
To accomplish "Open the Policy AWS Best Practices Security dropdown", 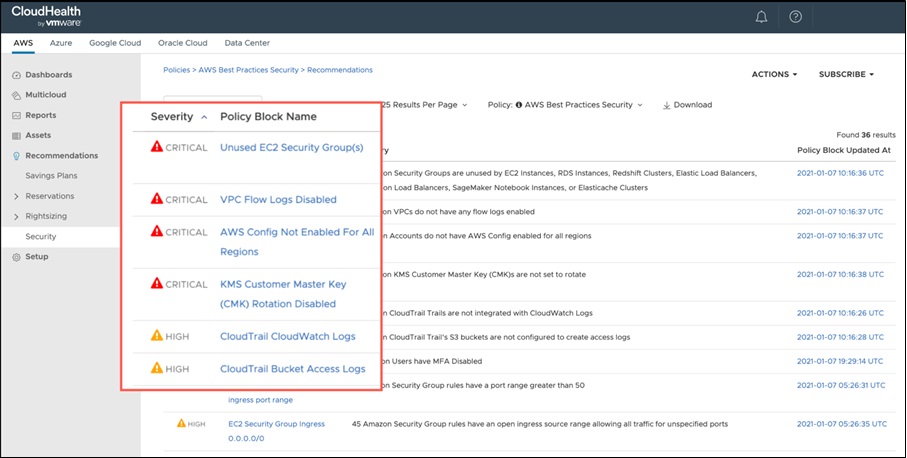I will tap(565, 105).
